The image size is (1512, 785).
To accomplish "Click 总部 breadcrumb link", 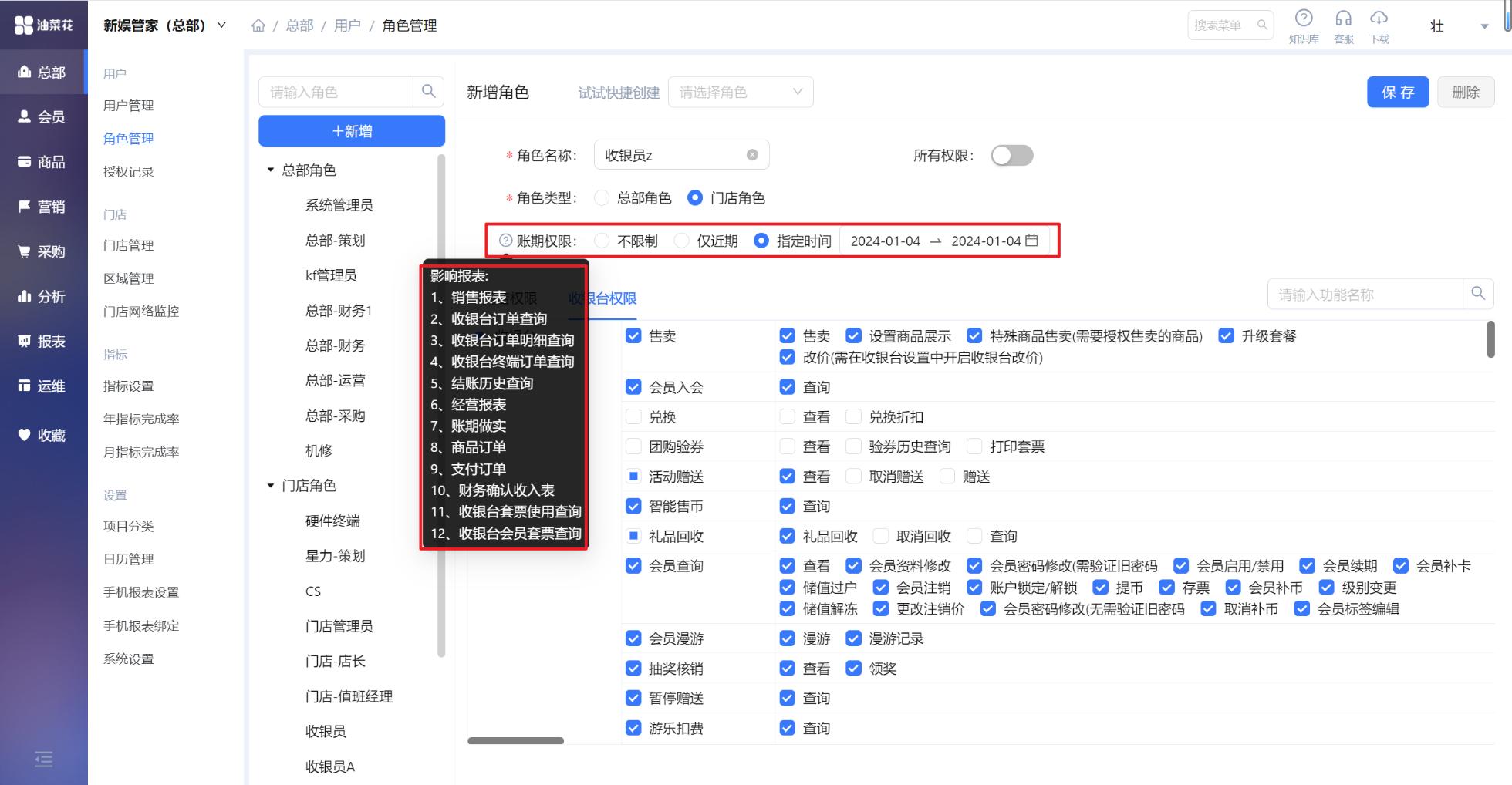I will click(x=299, y=25).
